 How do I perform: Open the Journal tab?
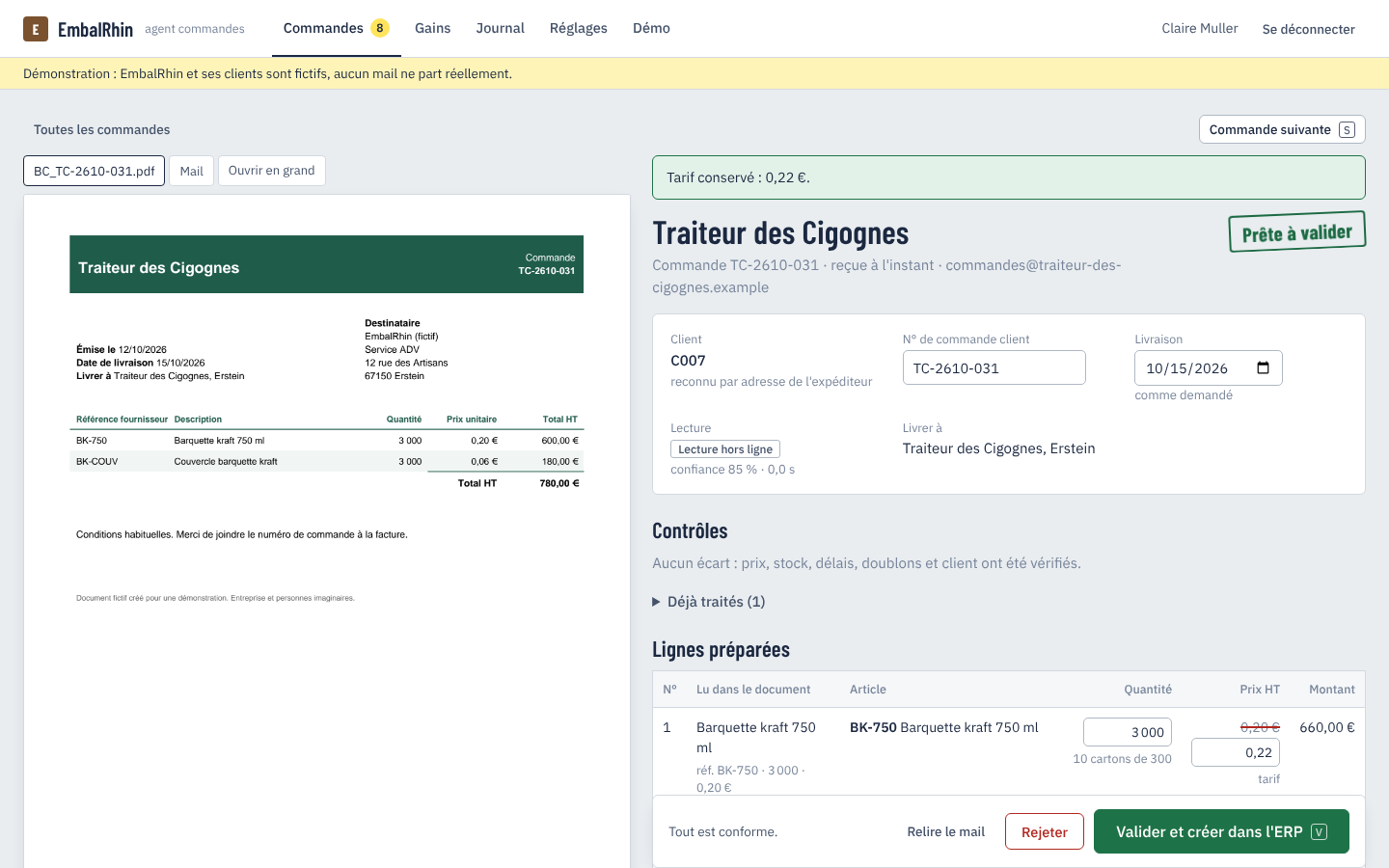[x=500, y=28]
